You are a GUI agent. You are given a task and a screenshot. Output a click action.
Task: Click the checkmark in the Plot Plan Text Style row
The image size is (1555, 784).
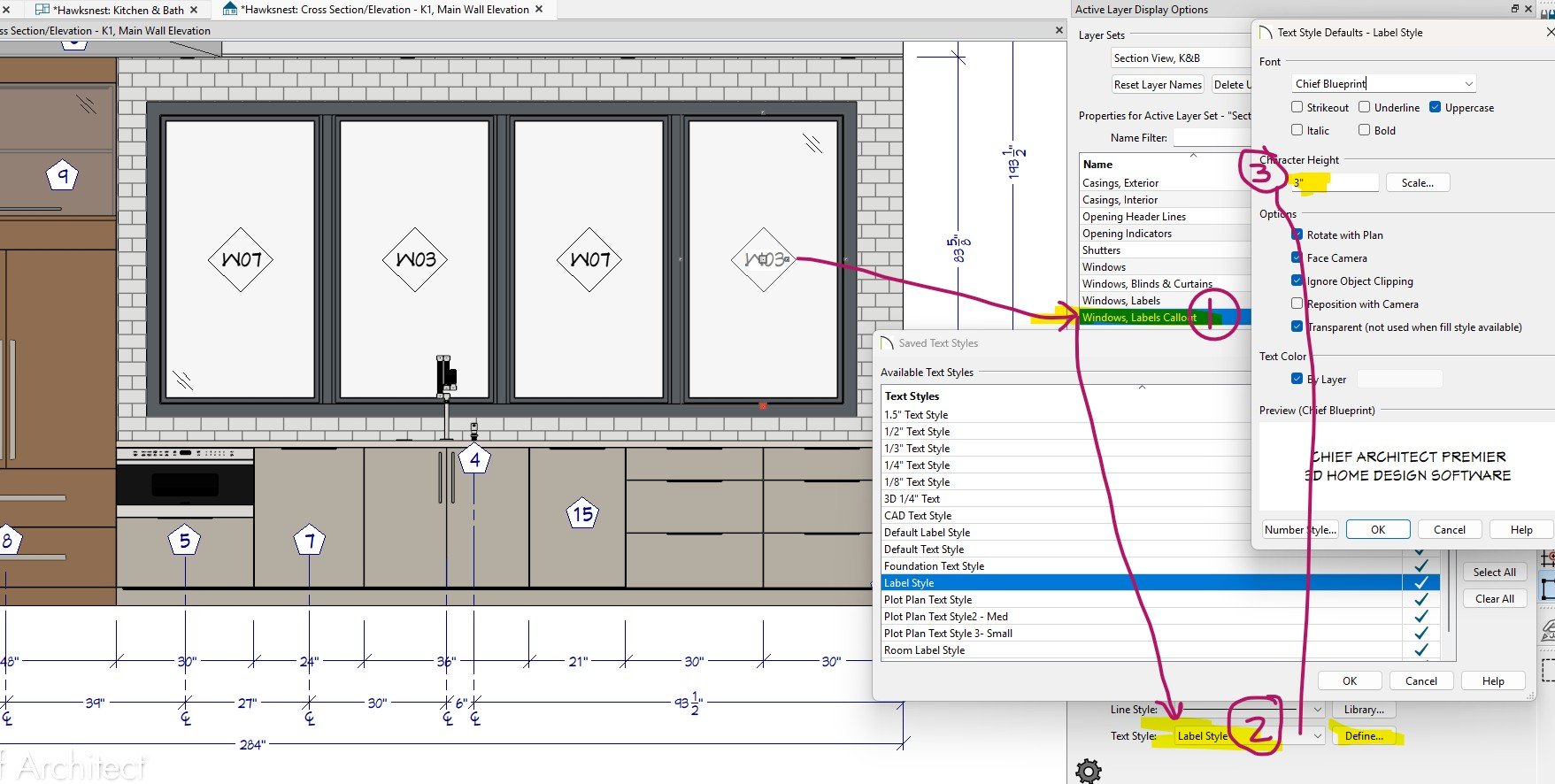click(1420, 600)
